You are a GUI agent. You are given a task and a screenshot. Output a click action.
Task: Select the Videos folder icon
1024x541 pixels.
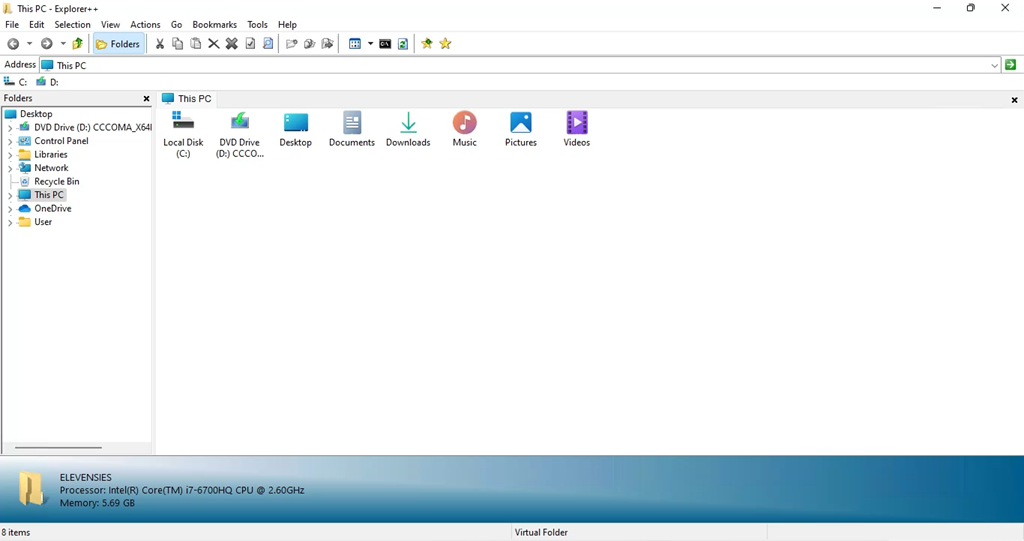[x=577, y=129]
